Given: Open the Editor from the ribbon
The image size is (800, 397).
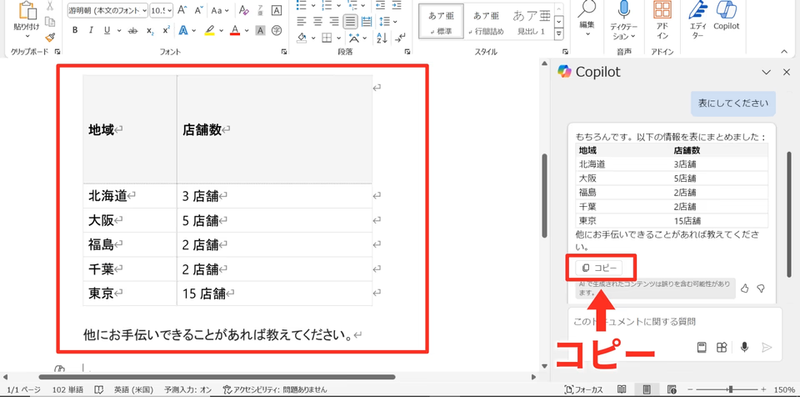Looking at the screenshot, I should click(x=697, y=19).
